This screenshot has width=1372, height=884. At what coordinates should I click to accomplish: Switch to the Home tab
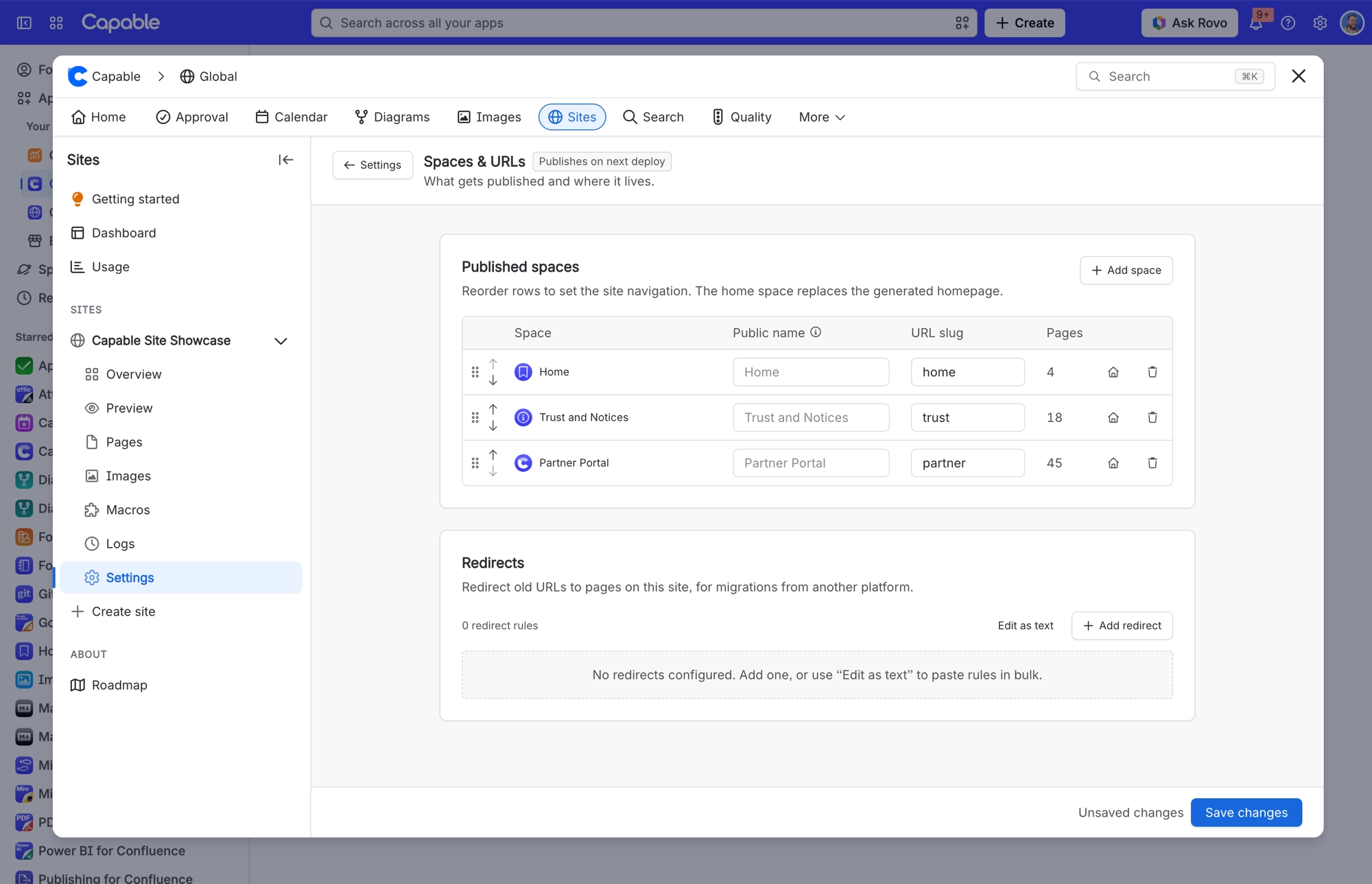pos(99,117)
